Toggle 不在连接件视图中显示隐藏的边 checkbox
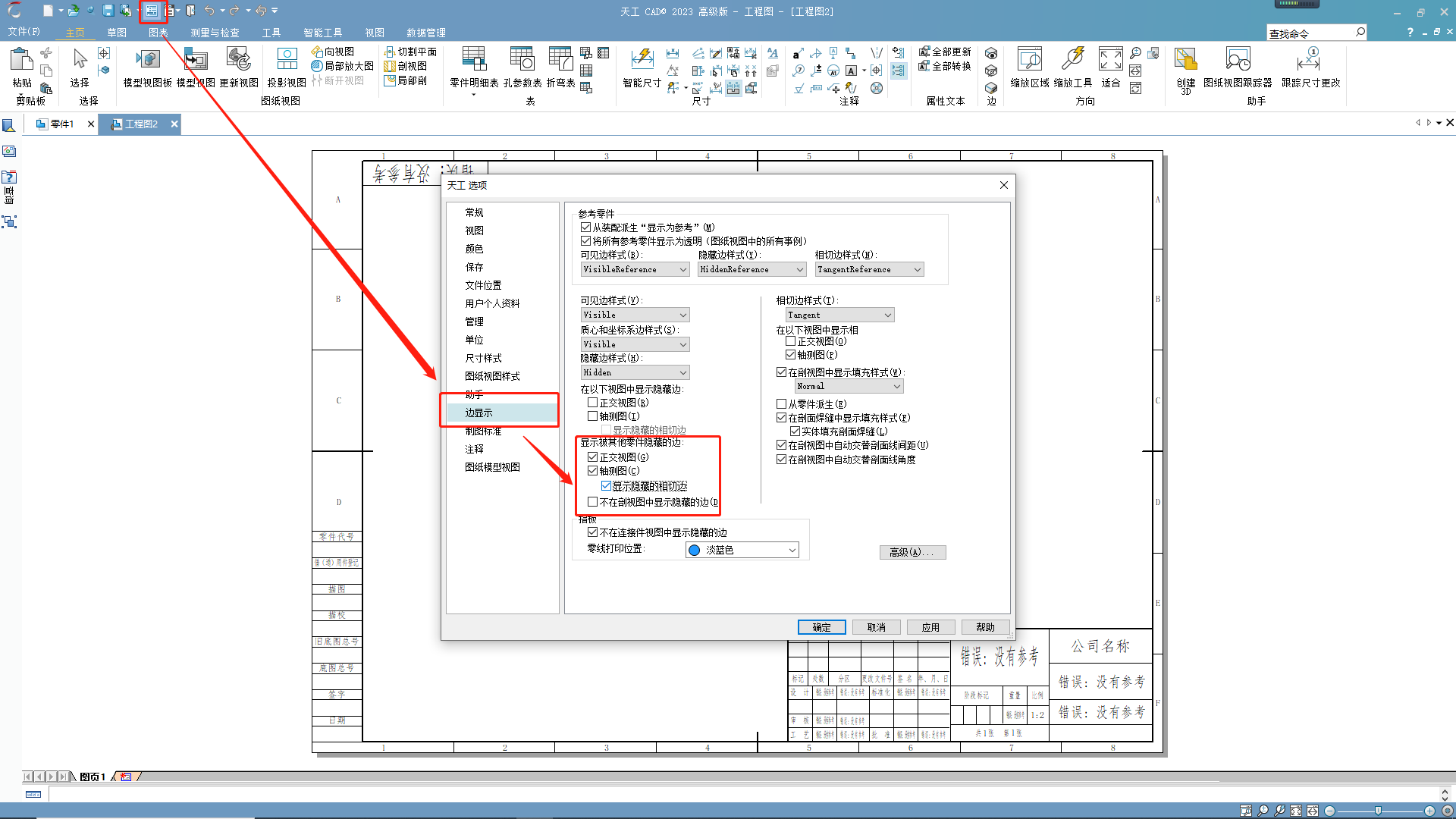The width and height of the screenshot is (1456, 819). (x=593, y=532)
